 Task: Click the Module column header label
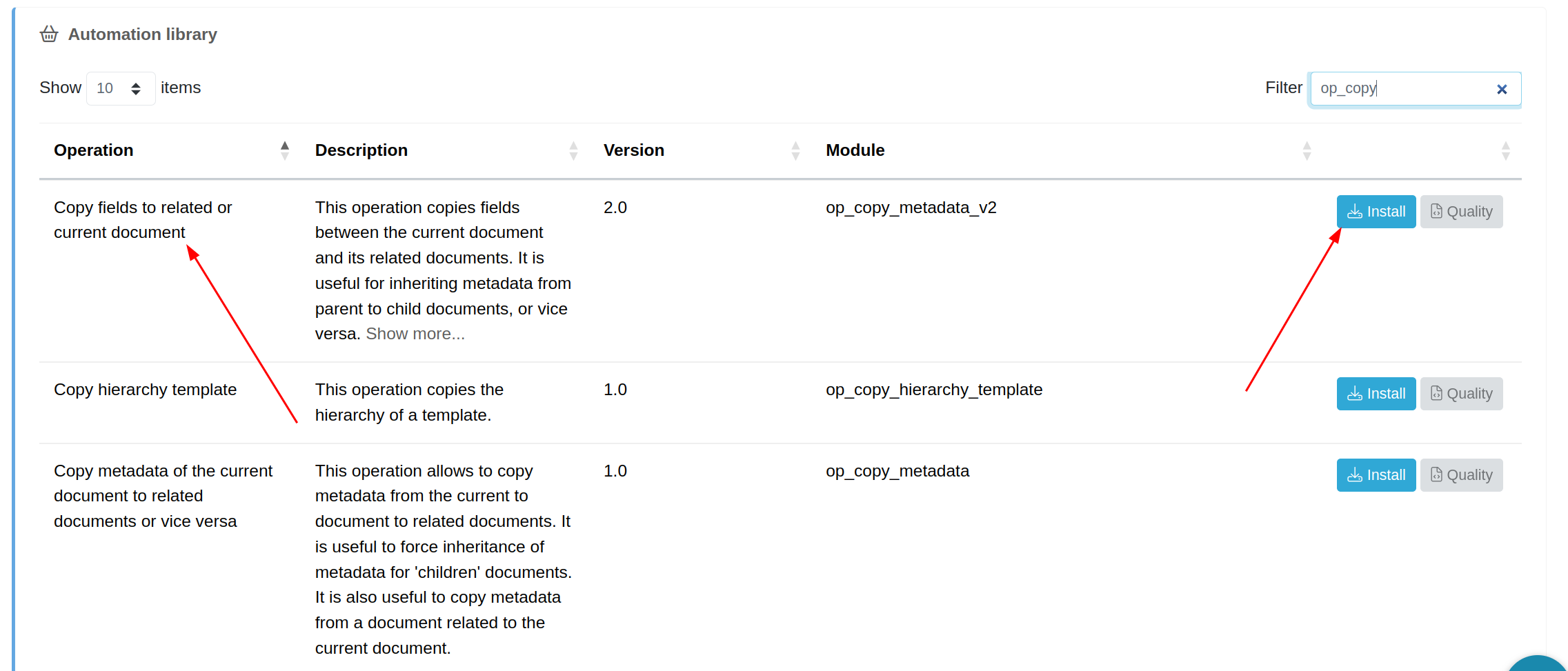tap(855, 150)
